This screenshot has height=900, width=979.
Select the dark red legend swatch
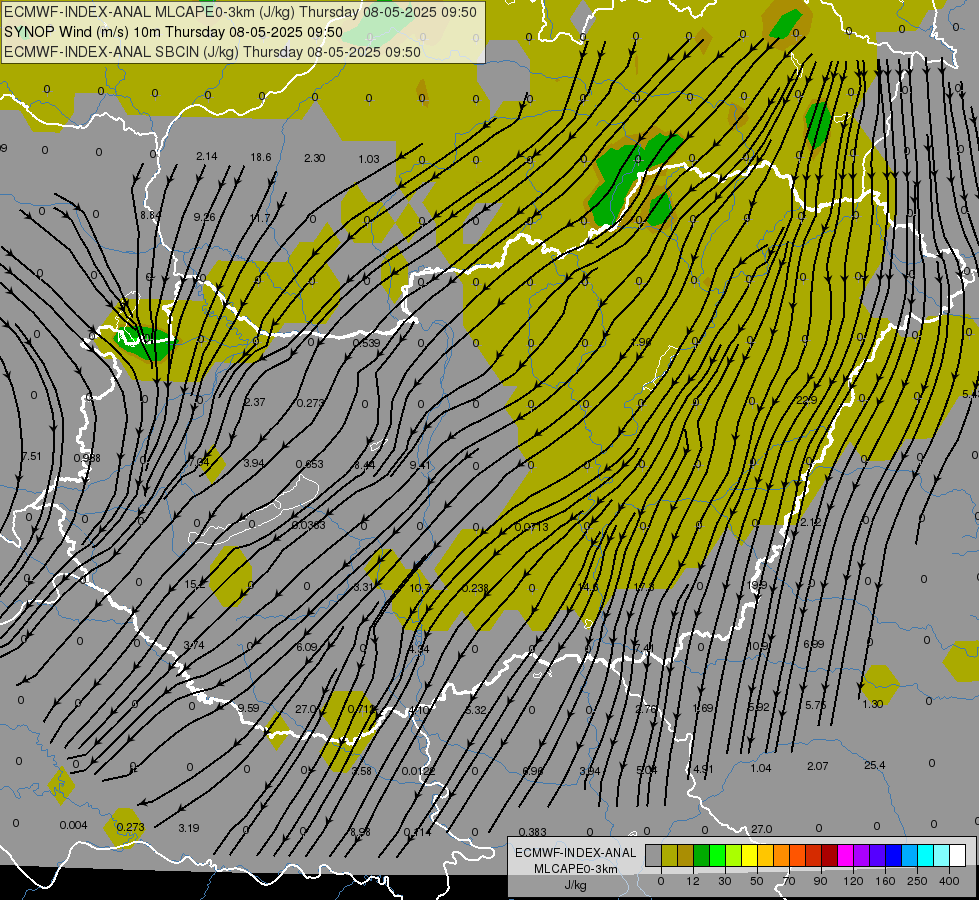pos(829,856)
